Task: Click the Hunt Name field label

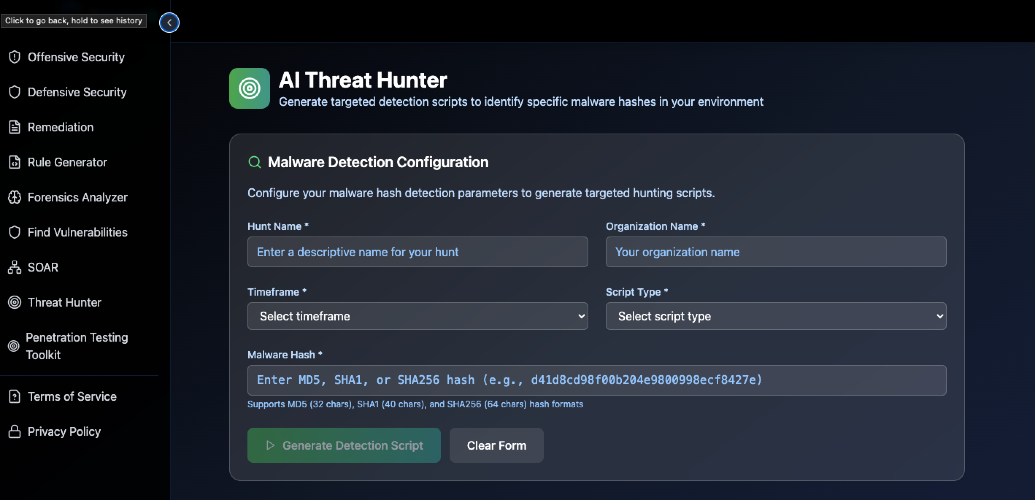Action: (x=279, y=226)
